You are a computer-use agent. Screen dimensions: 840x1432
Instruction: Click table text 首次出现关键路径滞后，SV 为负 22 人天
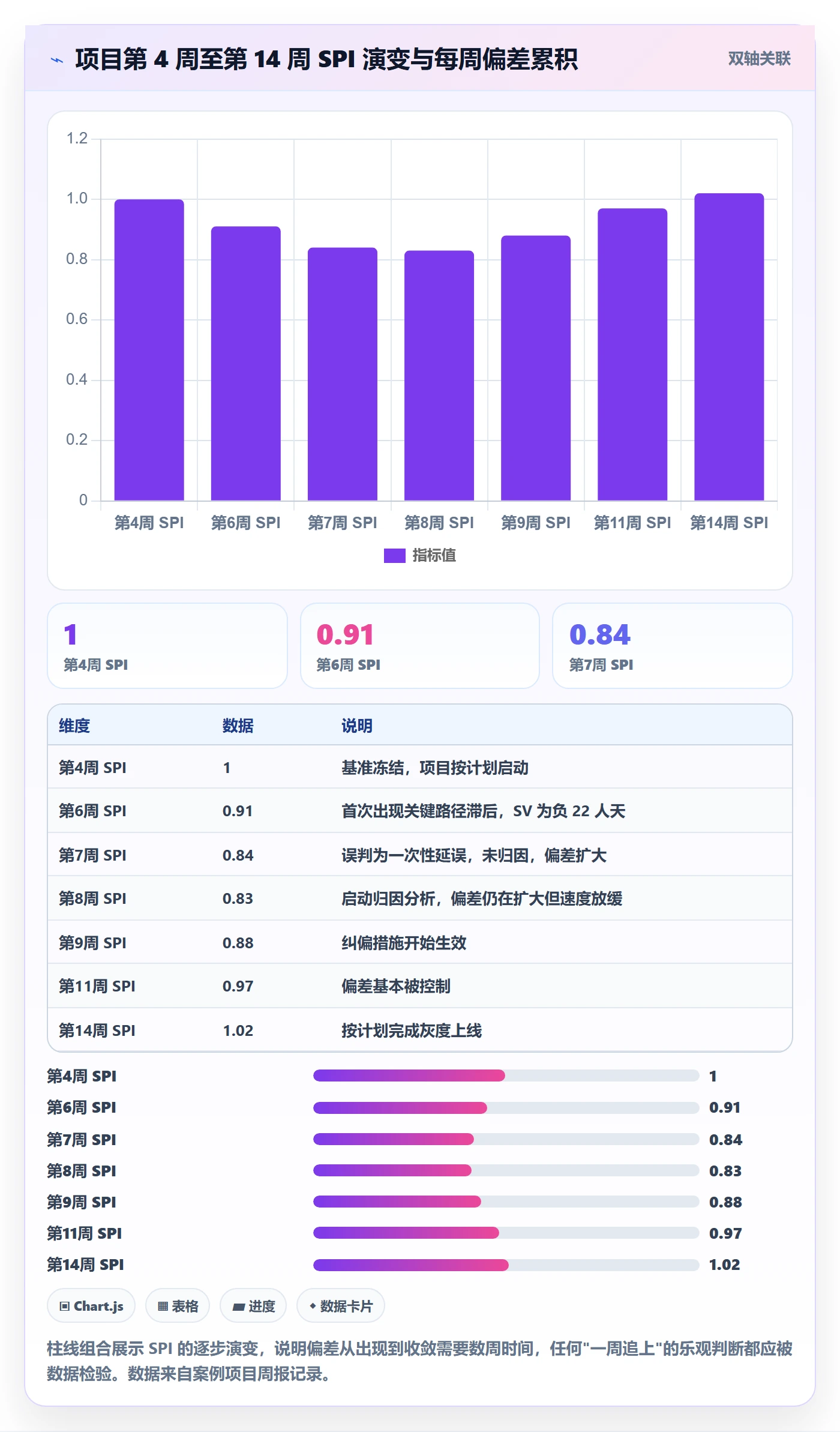(x=484, y=811)
